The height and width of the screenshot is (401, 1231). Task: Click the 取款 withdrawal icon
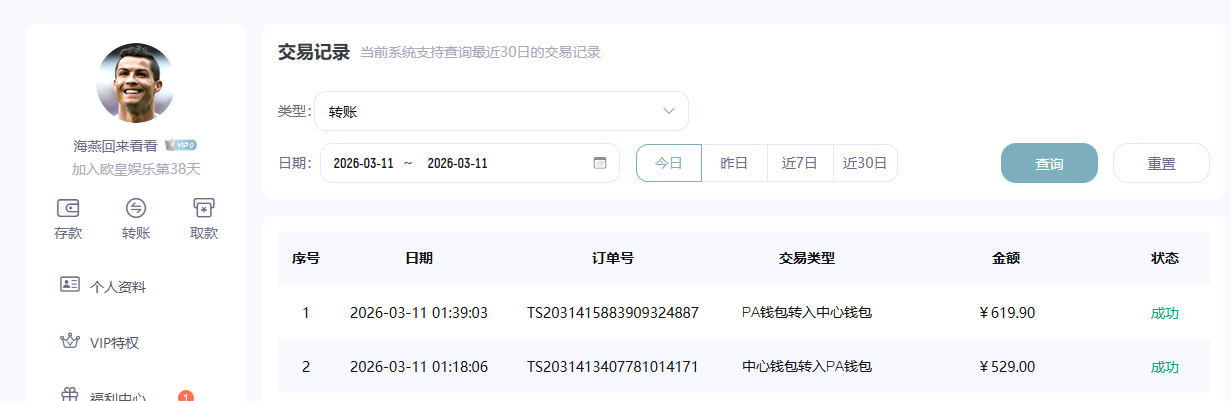pos(204,208)
